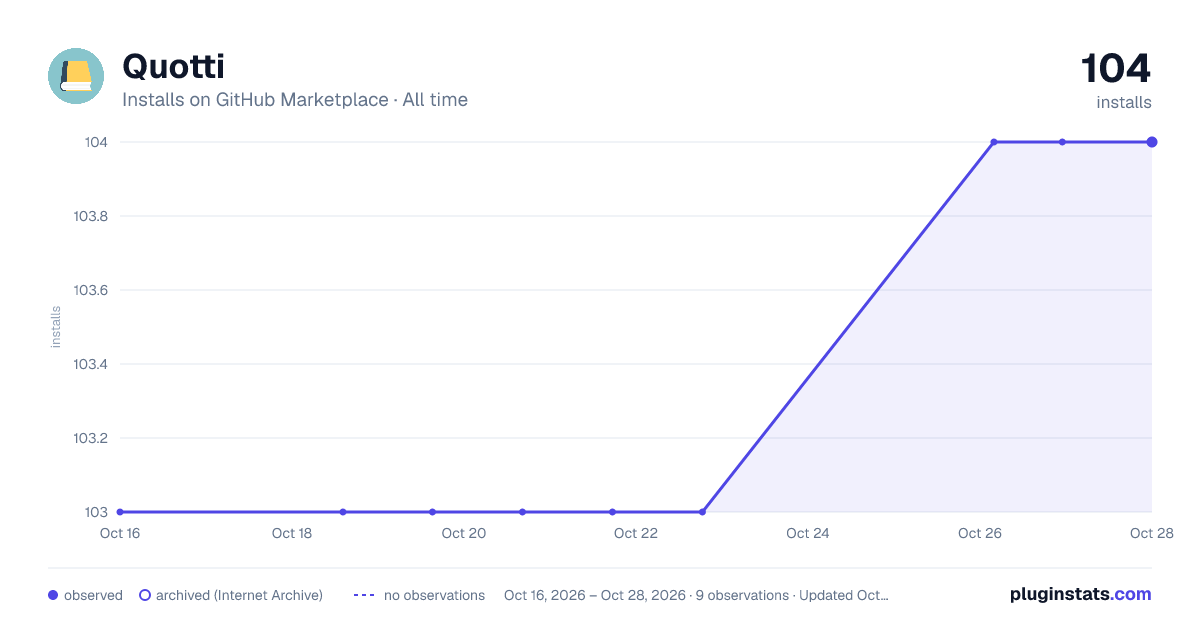Screen dimensions: 1200x630
Task: Click the y-axis label 103.2
Action: [91, 438]
